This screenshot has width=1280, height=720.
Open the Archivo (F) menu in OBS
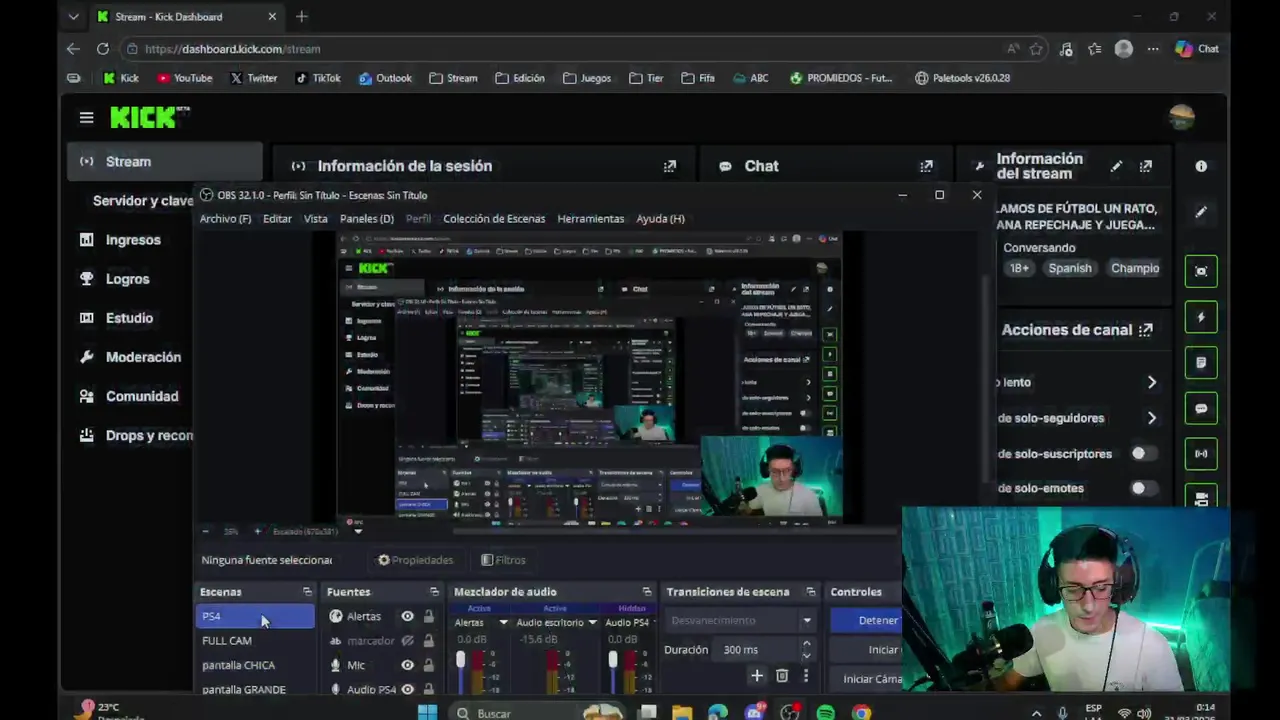point(225,219)
